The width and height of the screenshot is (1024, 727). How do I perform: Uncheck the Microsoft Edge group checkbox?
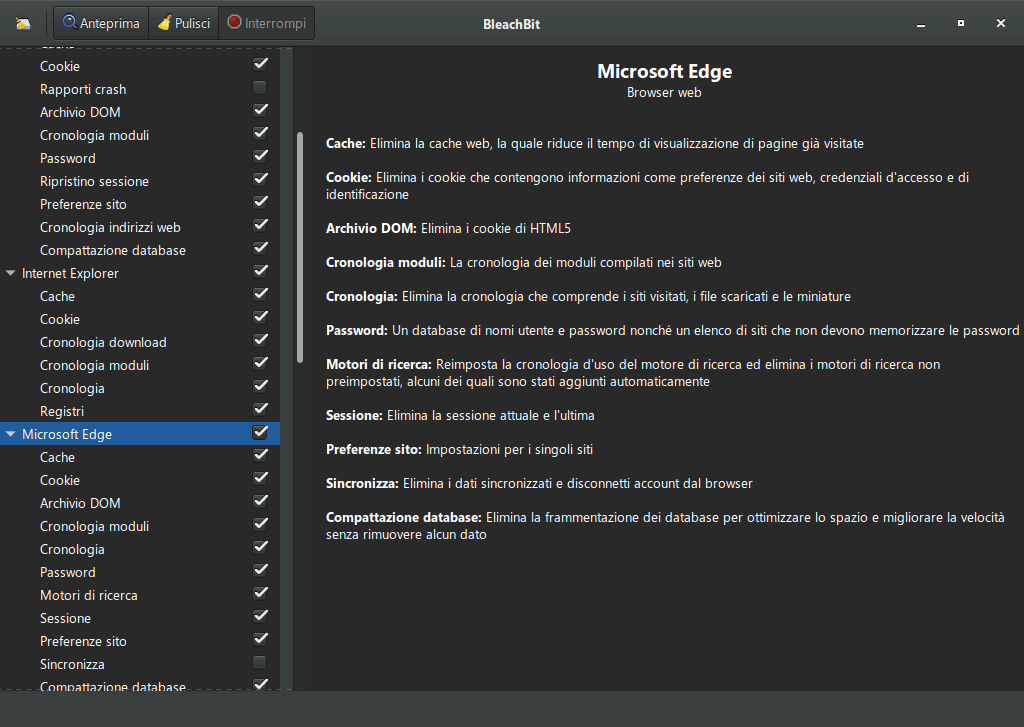(260, 432)
